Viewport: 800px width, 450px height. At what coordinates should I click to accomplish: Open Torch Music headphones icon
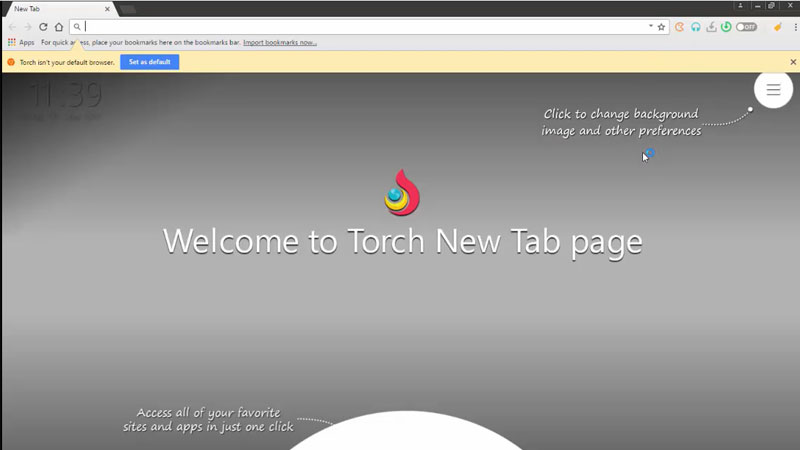pos(695,27)
